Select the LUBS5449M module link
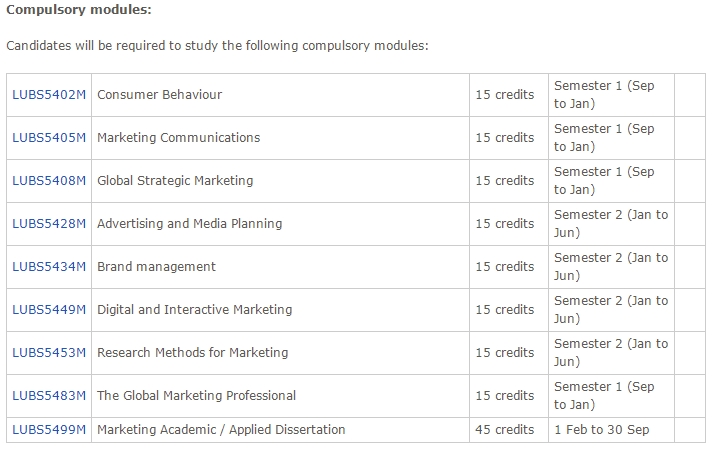715x452 pixels. [49, 310]
